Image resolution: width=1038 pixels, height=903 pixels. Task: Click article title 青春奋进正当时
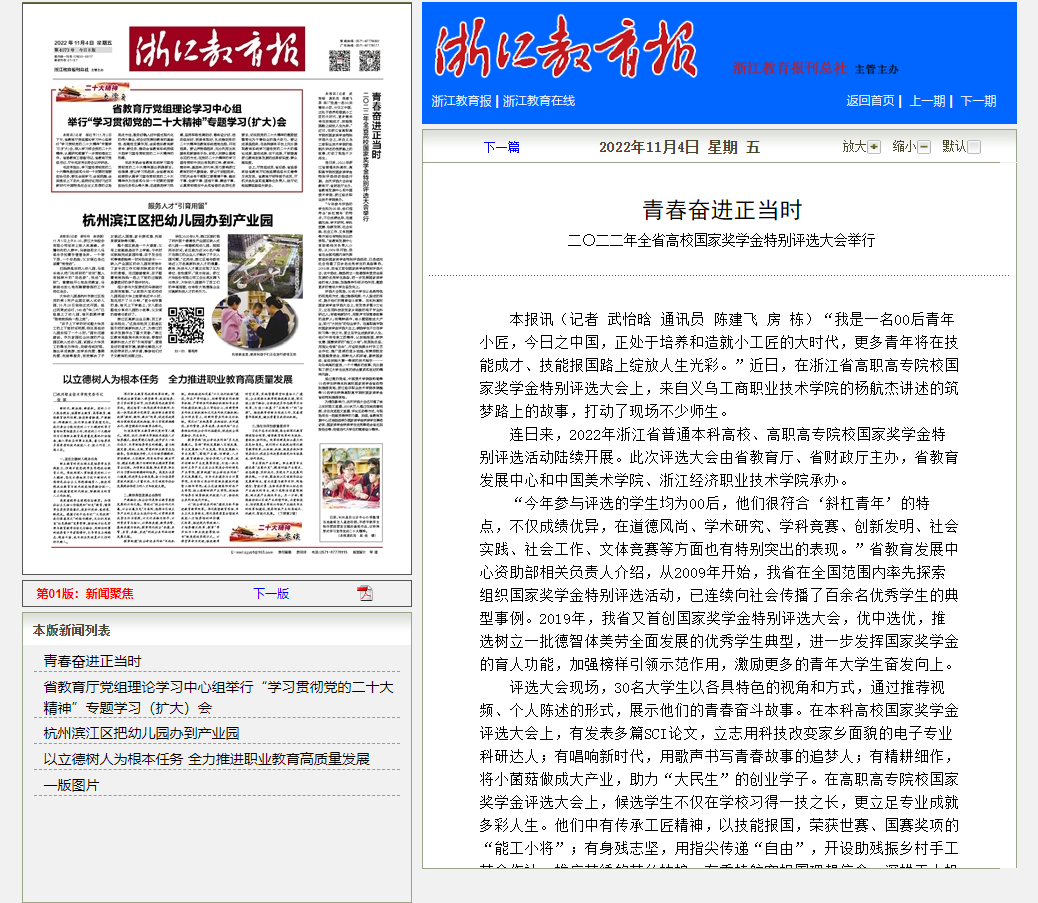pos(722,210)
